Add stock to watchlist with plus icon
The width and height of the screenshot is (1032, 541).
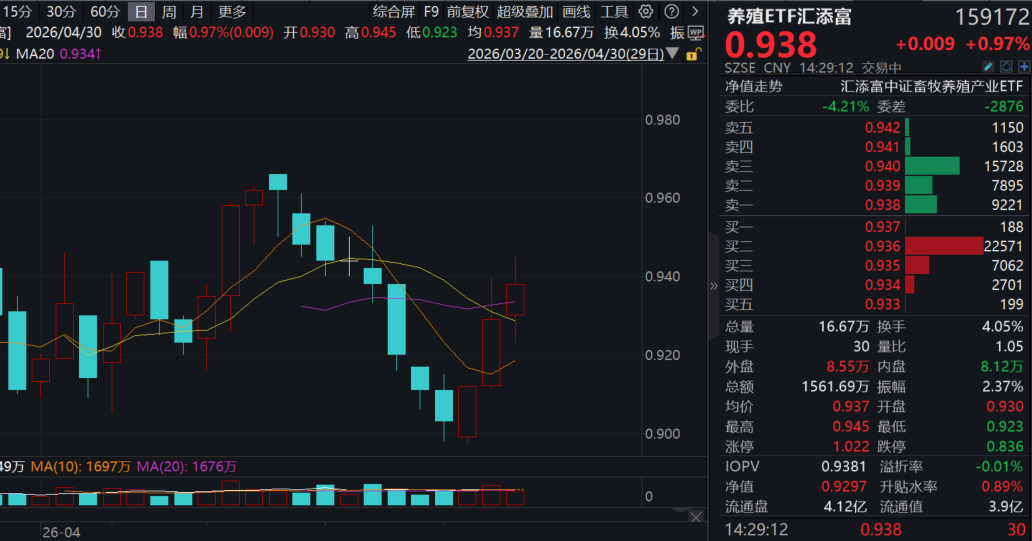(1022, 69)
